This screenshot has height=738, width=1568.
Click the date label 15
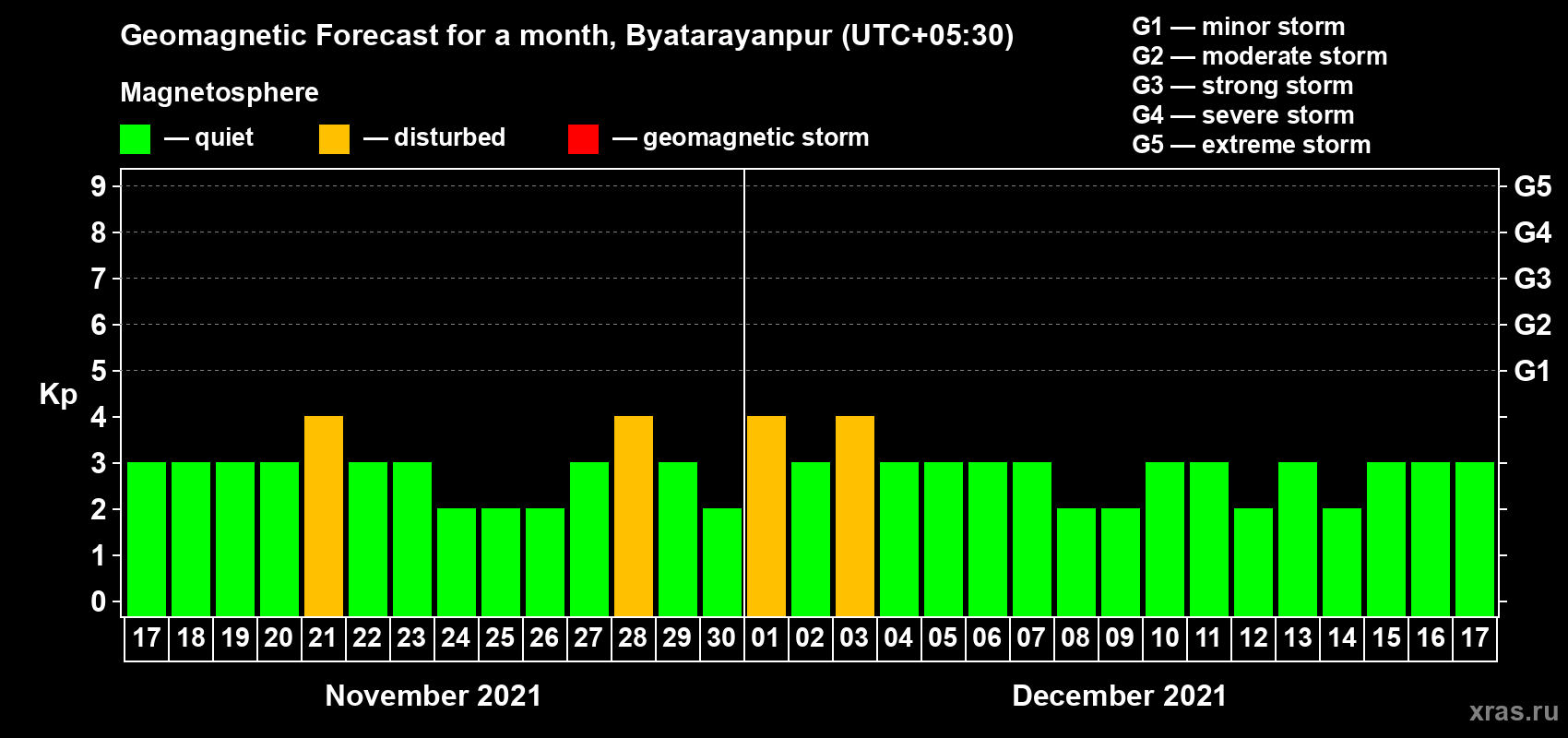(x=1386, y=638)
